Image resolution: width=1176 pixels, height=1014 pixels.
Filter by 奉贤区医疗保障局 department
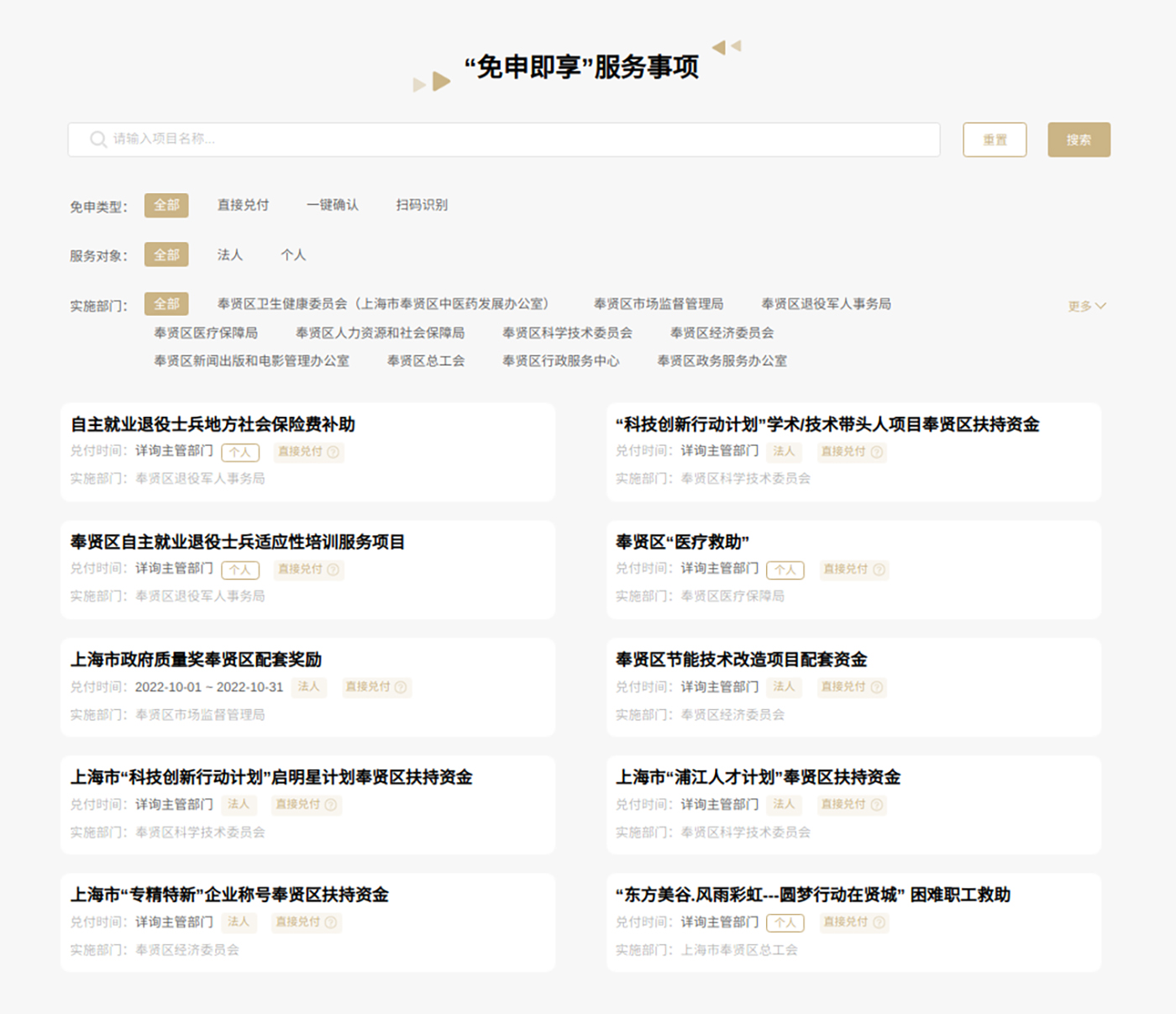(x=206, y=333)
